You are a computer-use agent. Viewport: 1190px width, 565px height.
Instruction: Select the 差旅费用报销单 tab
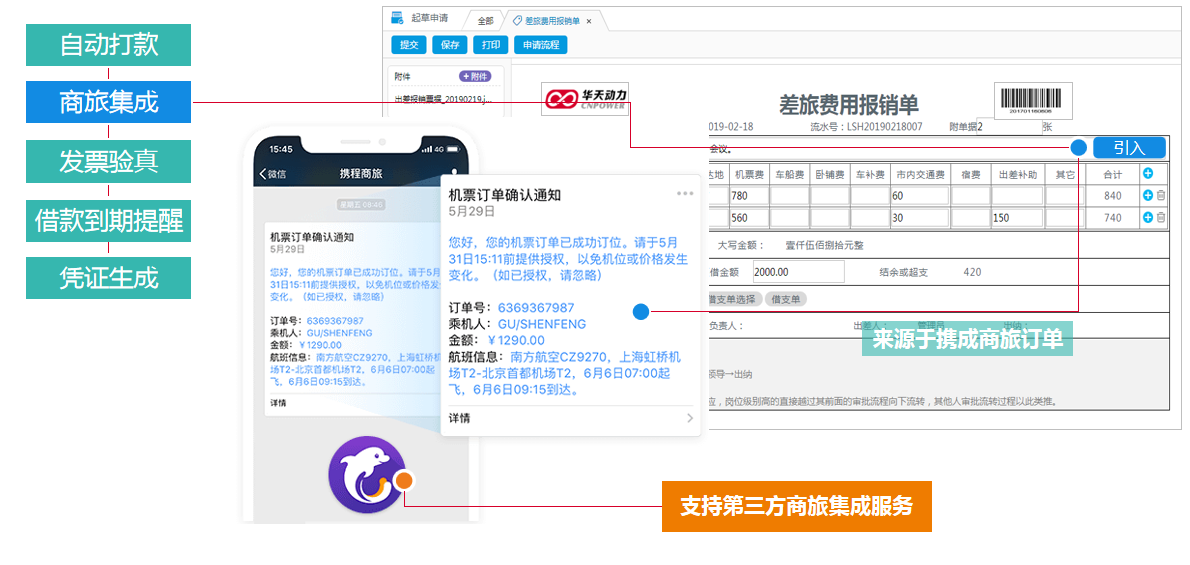tap(552, 21)
